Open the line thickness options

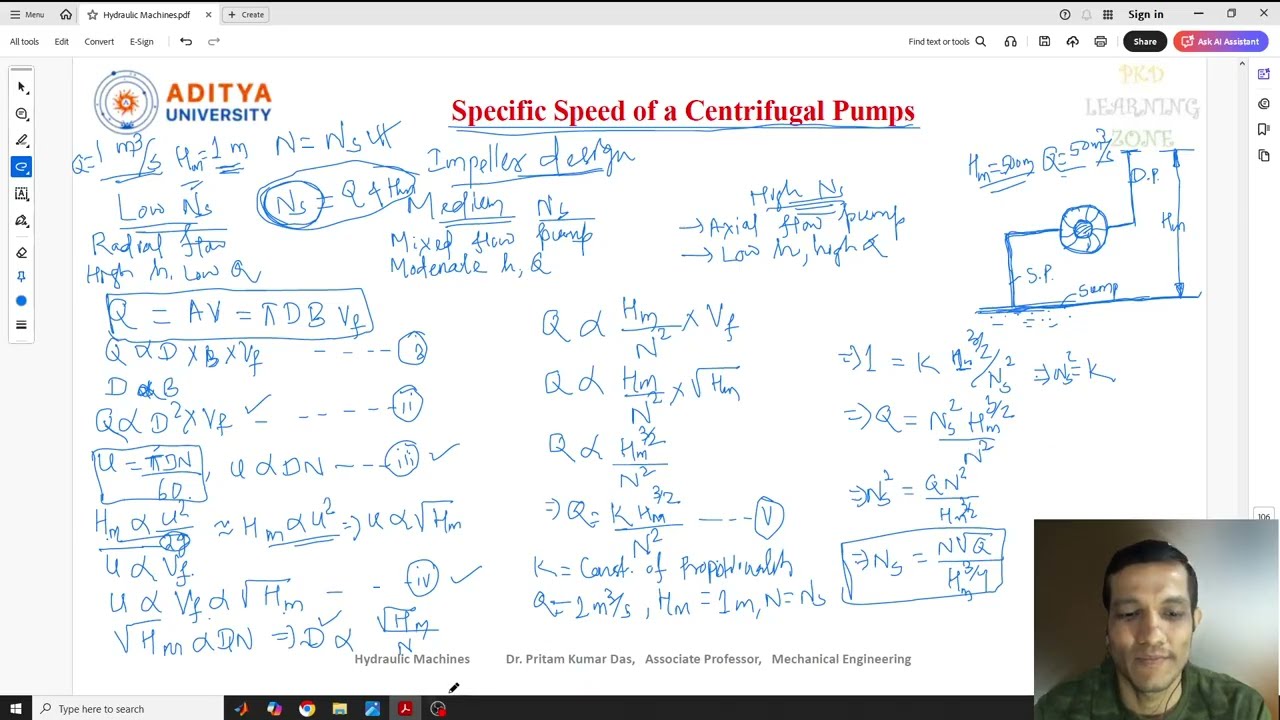pos(21,325)
